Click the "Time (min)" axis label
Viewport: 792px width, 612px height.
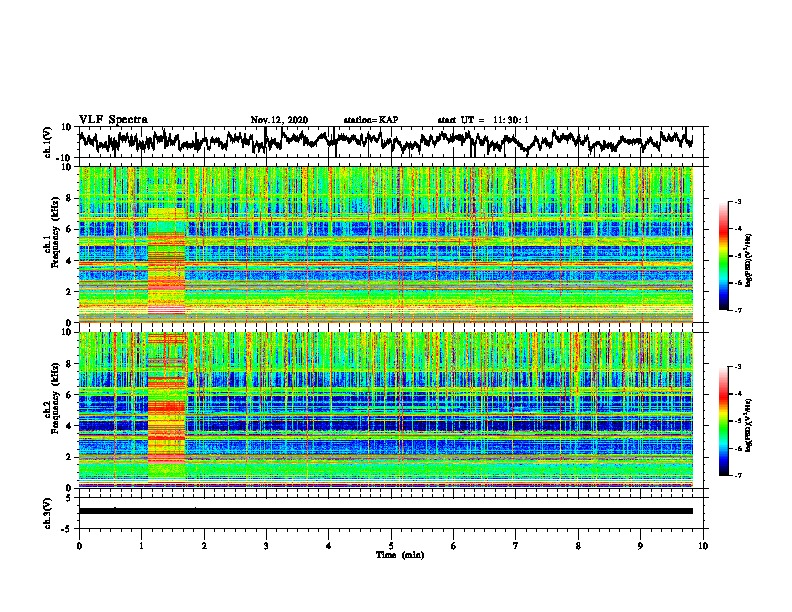[400, 555]
